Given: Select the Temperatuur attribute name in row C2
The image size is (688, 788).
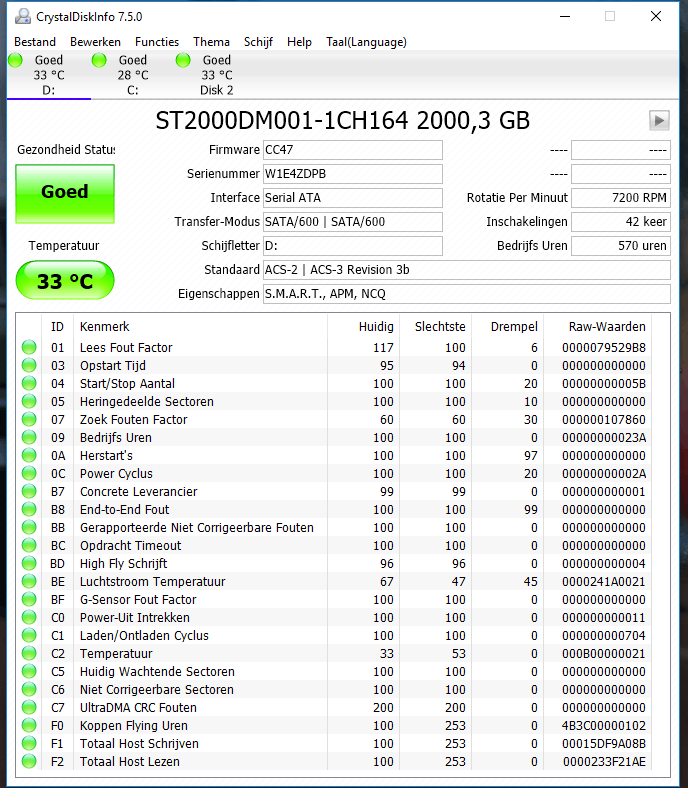Looking at the screenshot, I should pyautogui.click(x=116, y=653).
